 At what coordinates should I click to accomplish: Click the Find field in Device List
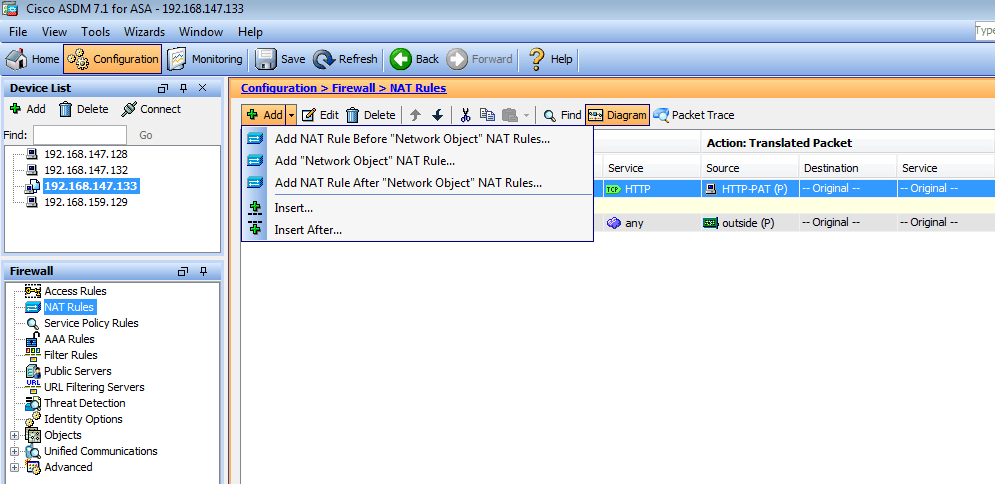pyautogui.click(x=80, y=135)
